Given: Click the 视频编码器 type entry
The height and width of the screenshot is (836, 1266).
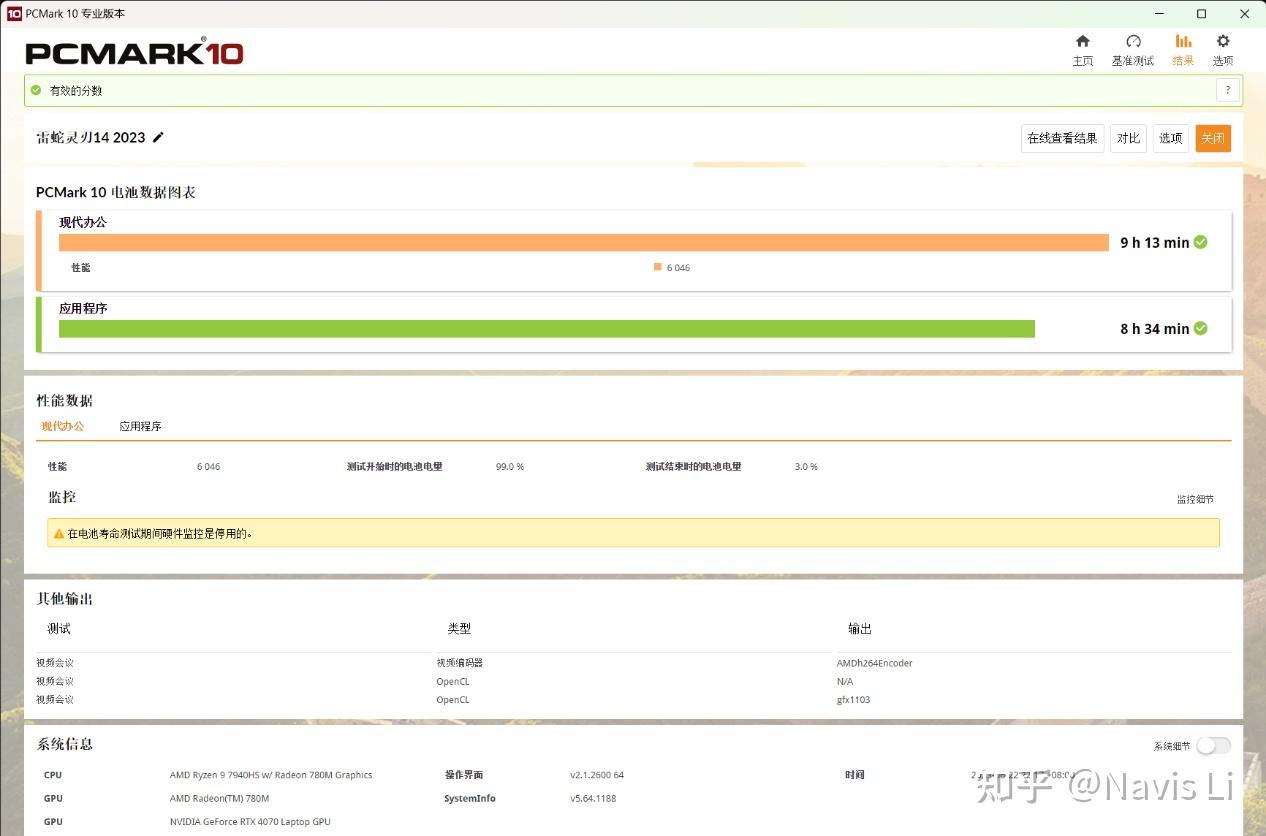Looking at the screenshot, I should (x=459, y=663).
